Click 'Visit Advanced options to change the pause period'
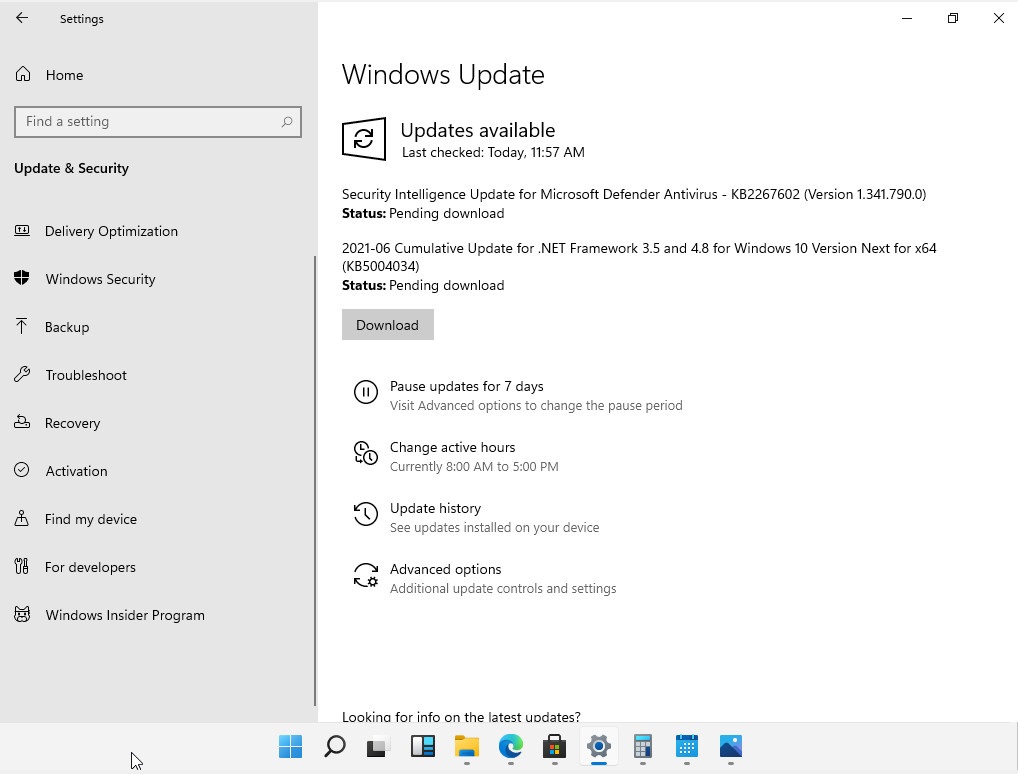Screen dimensions: 1018x774 point(536,406)
